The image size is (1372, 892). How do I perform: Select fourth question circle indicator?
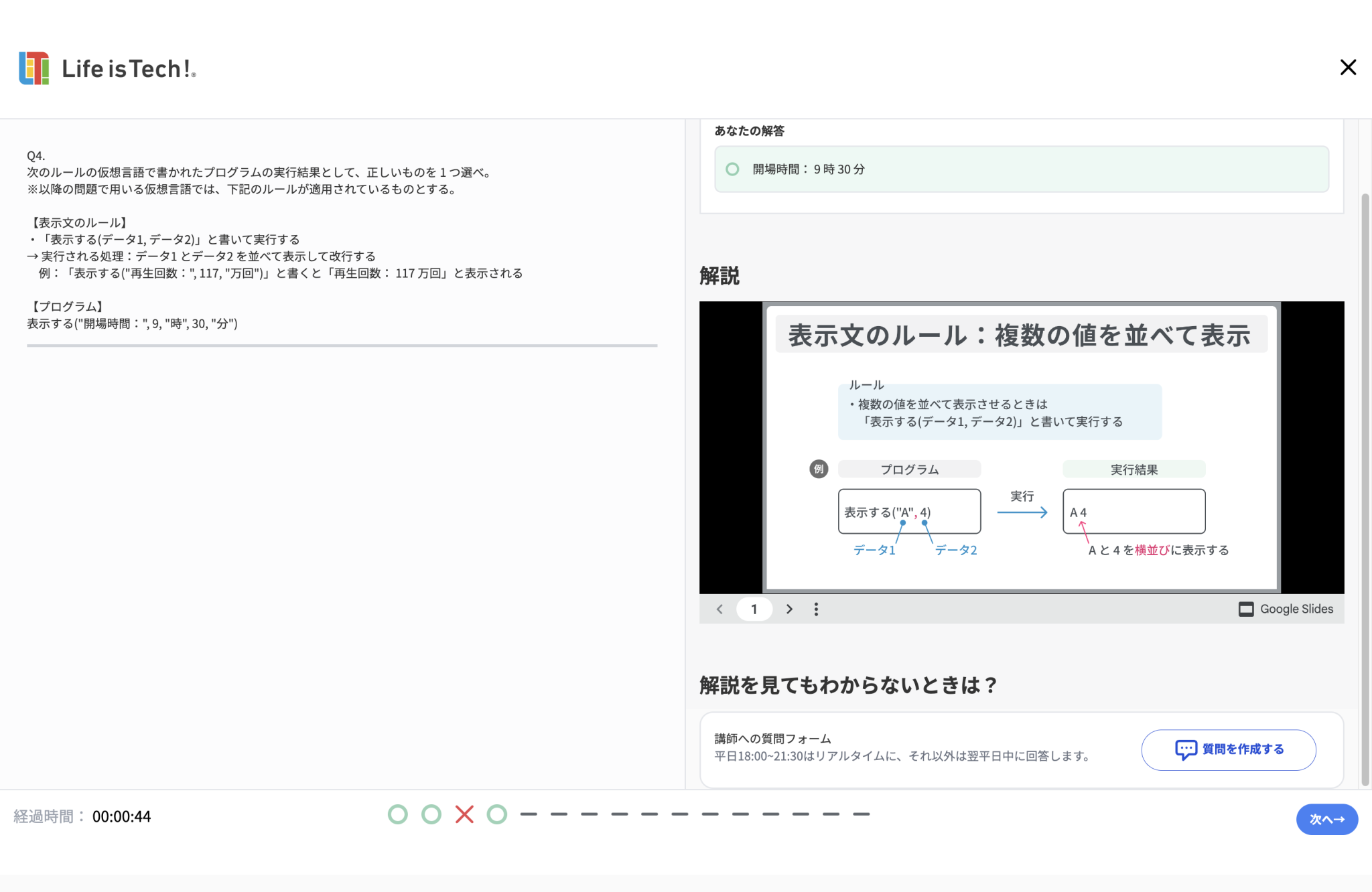pos(497,814)
